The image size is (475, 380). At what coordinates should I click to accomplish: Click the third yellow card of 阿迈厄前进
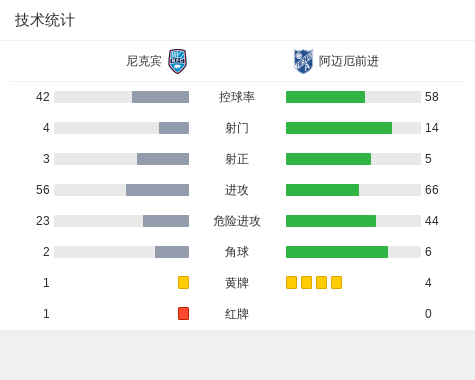tap(321, 282)
